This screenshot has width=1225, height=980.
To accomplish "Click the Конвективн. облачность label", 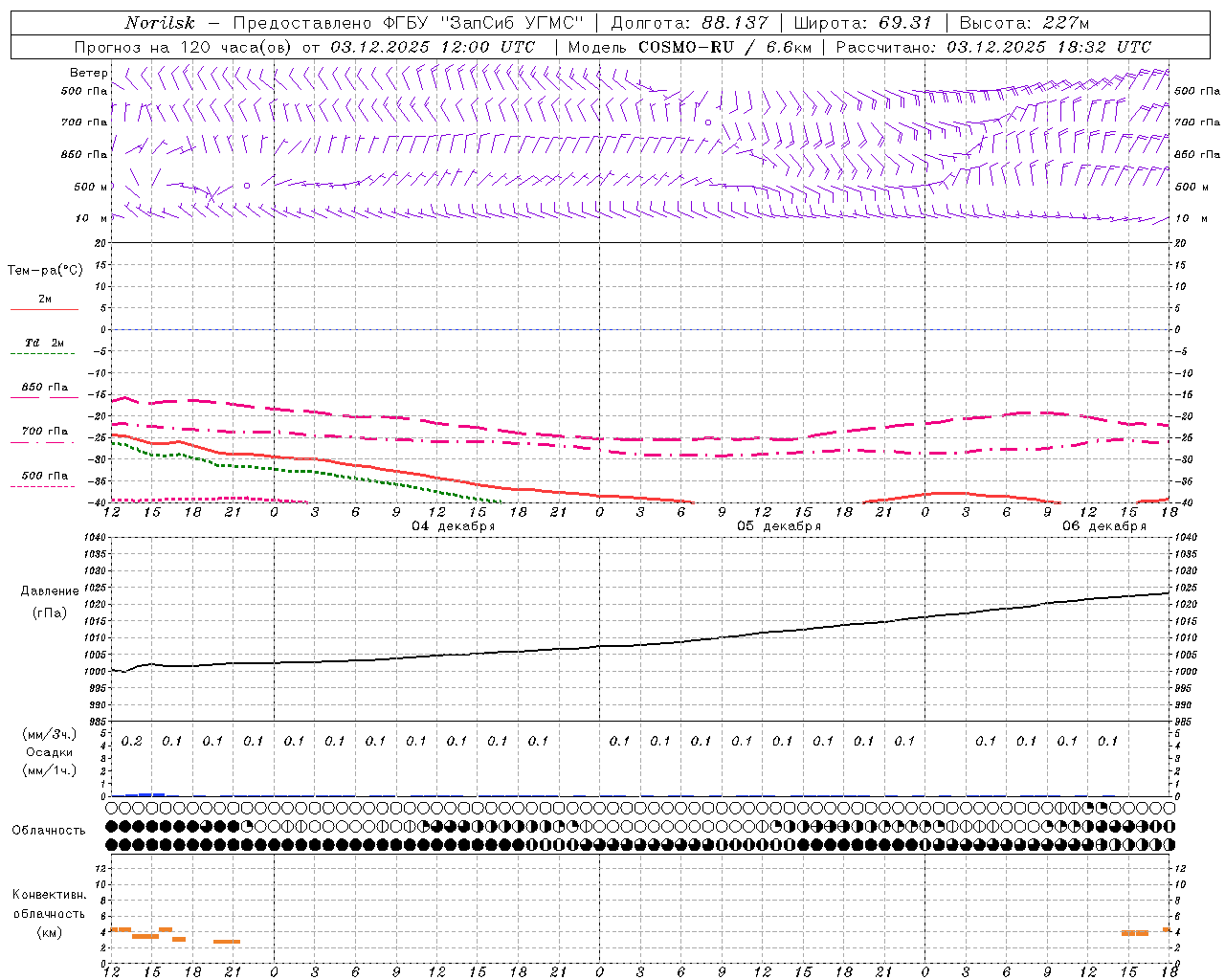I will coord(49,904).
